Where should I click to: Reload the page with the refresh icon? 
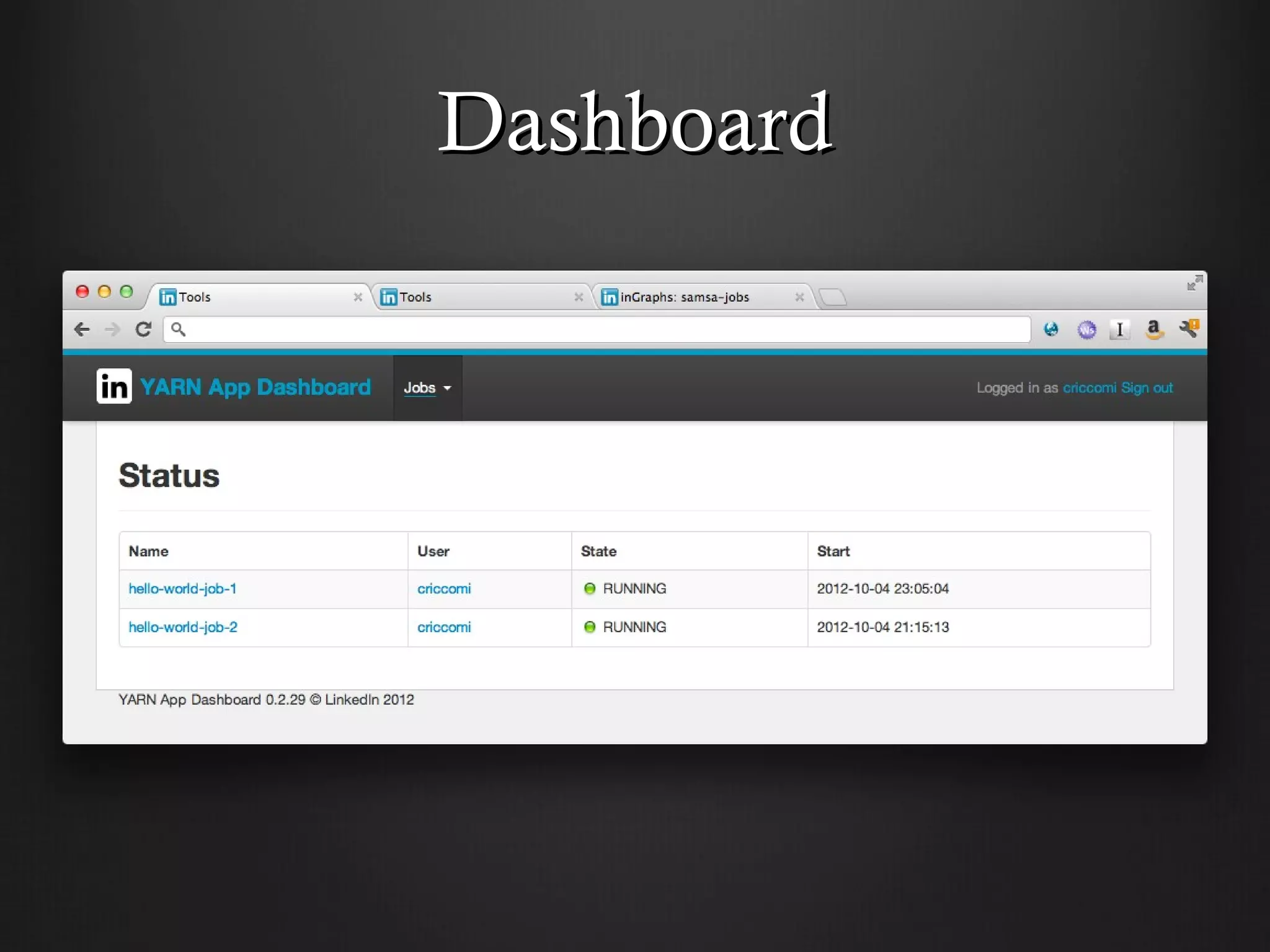point(144,329)
